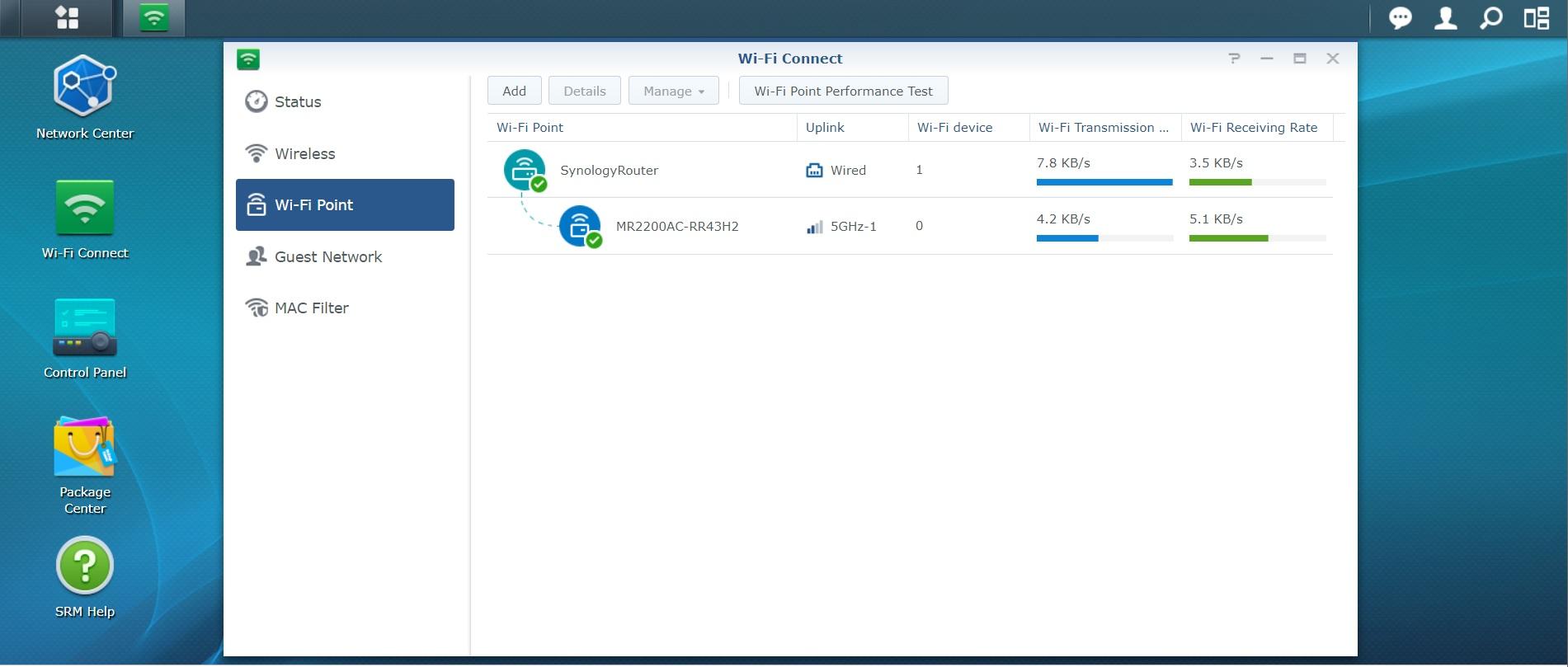The image size is (1568, 667).
Task: Select MR2200AC-RR43H2 name text
Action: coord(677,227)
